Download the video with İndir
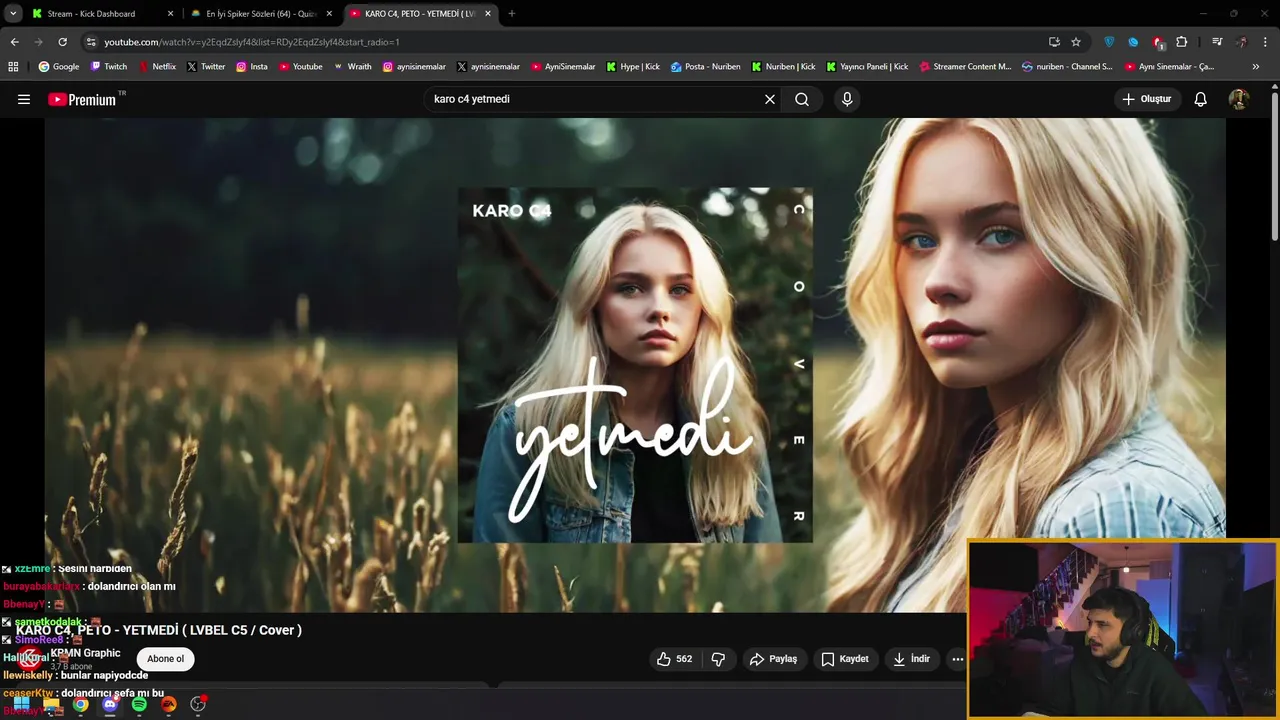Viewport: 1280px width, 720px height. tap(912, 659)
